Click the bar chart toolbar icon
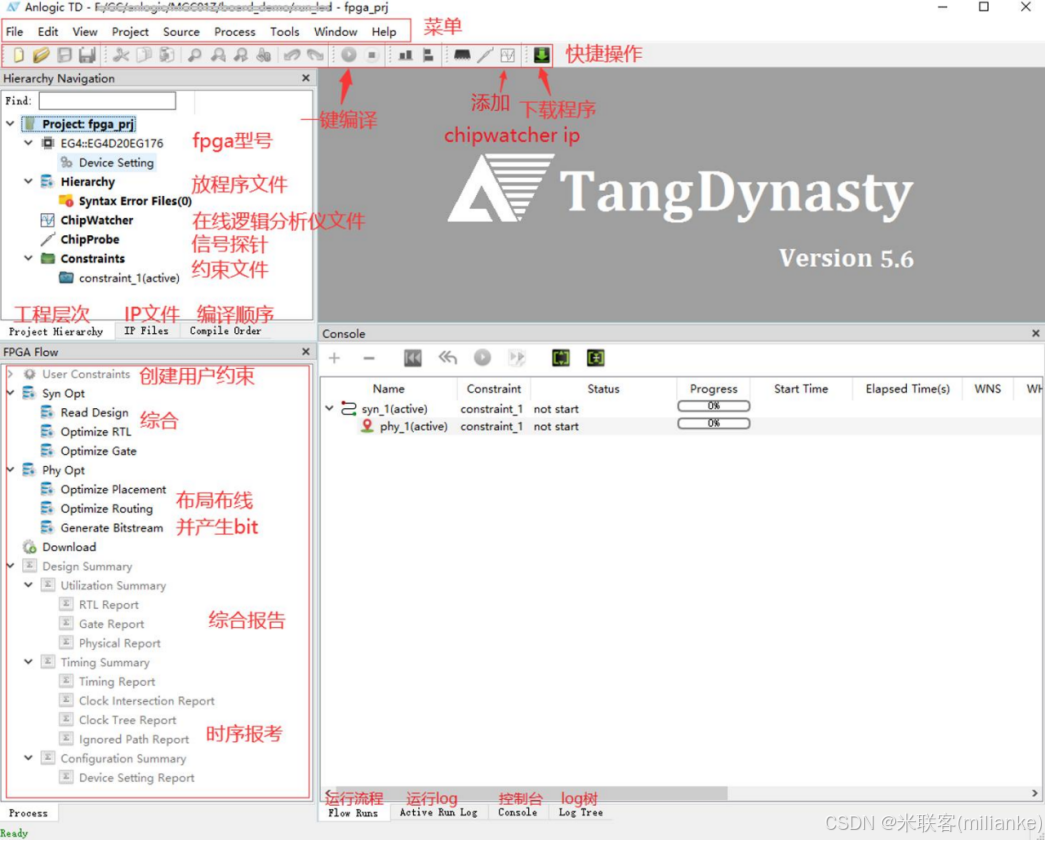The width and height of the screenshot is (1046, 841). coord(405,55)
